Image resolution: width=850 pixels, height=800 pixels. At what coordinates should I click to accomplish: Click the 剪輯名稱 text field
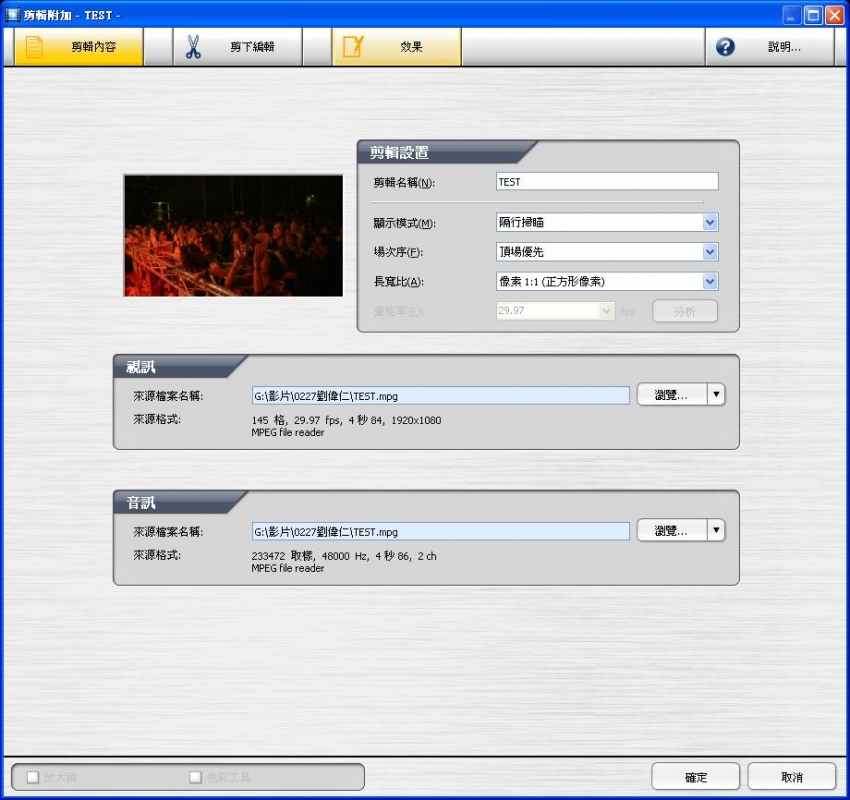[607, 182]
